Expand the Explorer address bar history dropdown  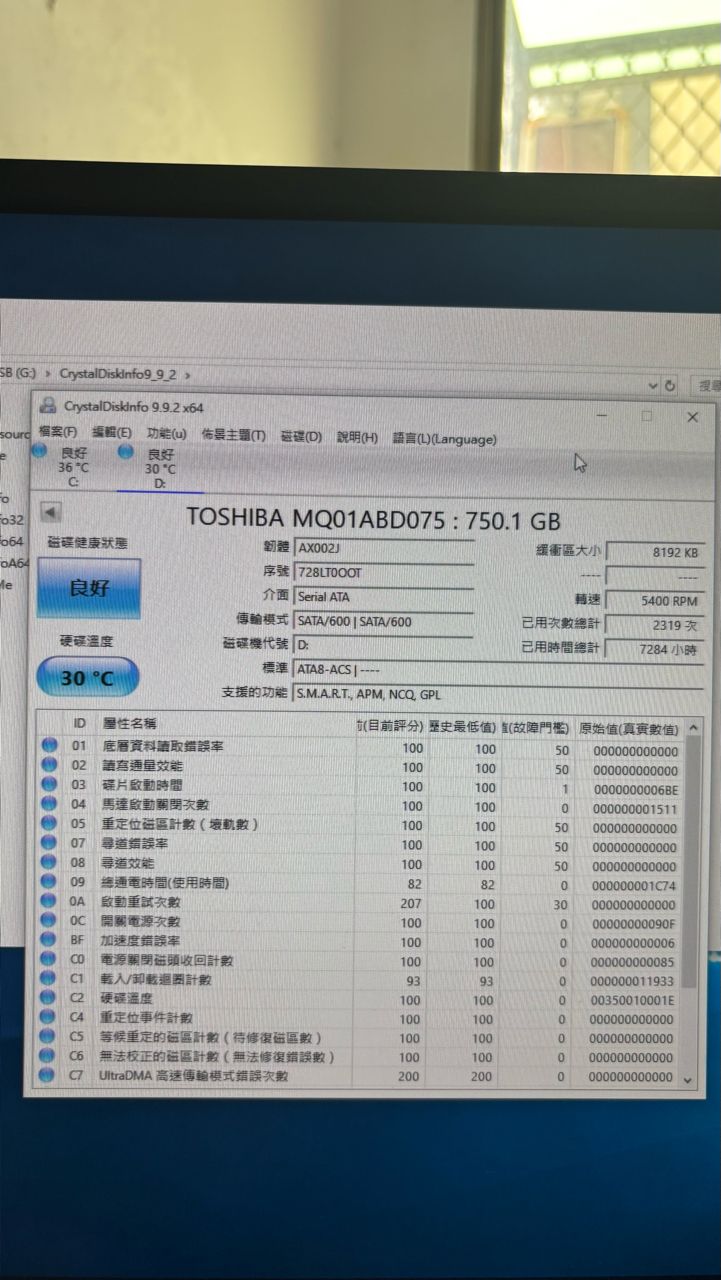(x=653, y=385)
